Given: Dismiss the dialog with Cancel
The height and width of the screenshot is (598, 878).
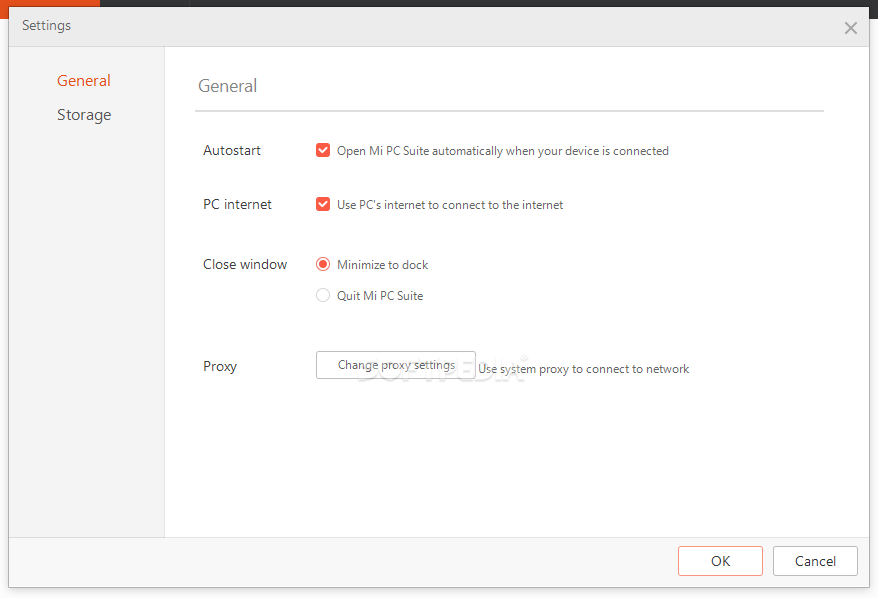Looking at the screenshot, I should (x=815, y=561).
